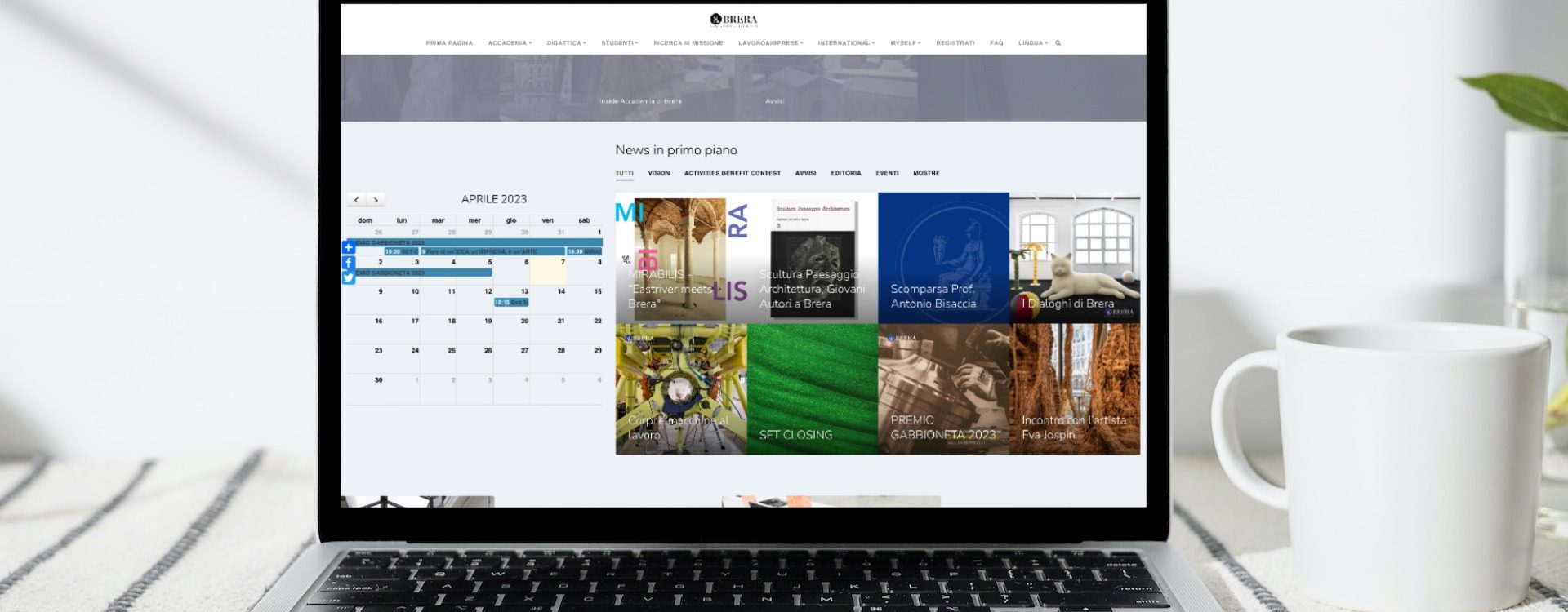Go to the previous month in the calendar
This screenshot has height=612, width=1568.
coord(356,200)
